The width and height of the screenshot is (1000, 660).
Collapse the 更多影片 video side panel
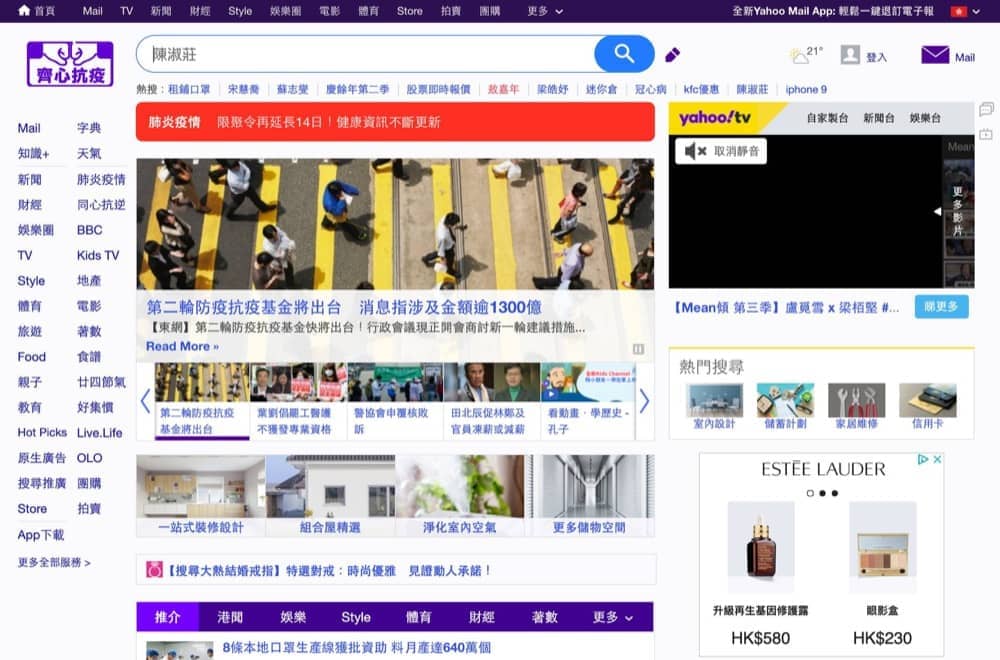coord(938,212)
